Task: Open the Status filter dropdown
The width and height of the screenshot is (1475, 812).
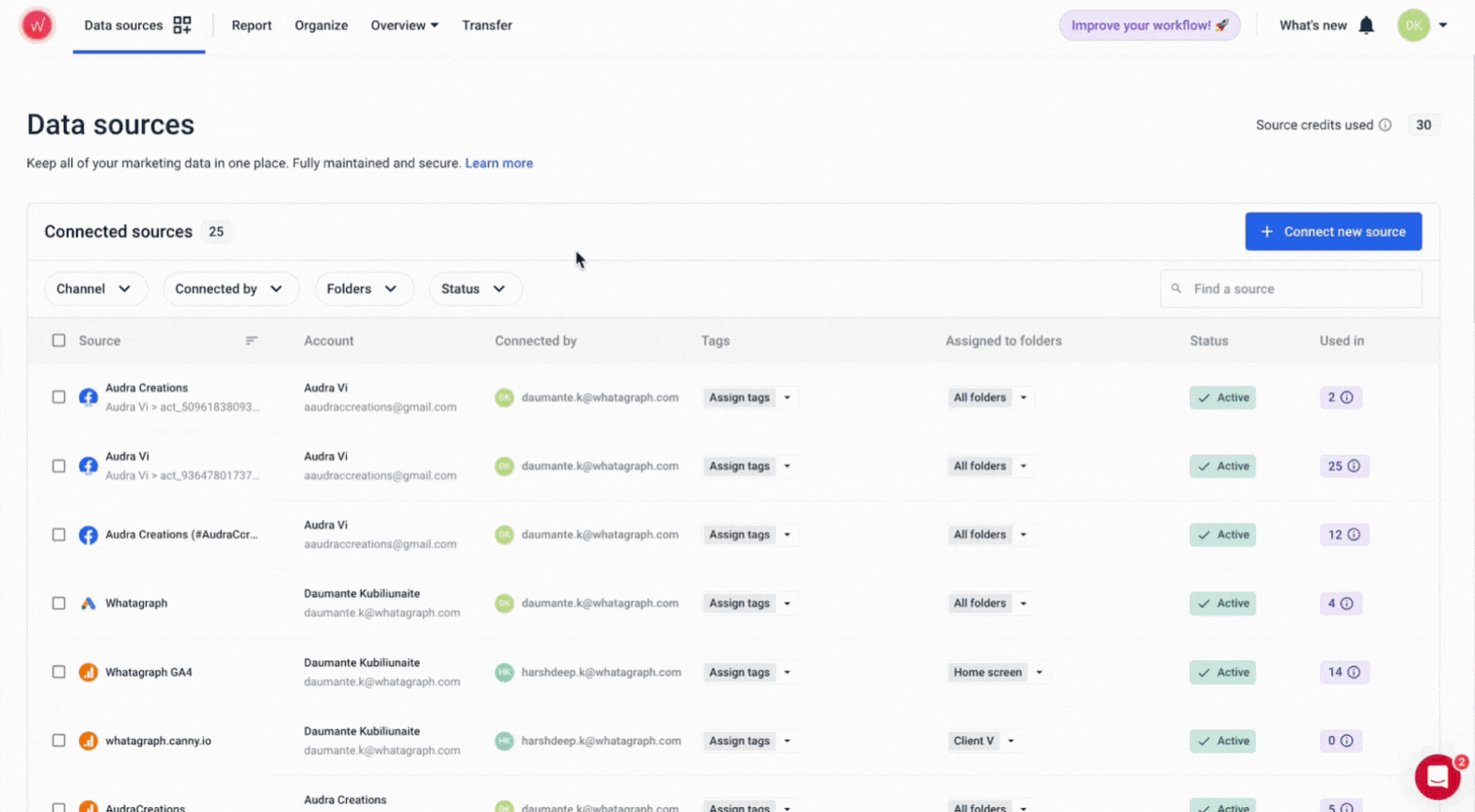Action: tap(475, 289)
